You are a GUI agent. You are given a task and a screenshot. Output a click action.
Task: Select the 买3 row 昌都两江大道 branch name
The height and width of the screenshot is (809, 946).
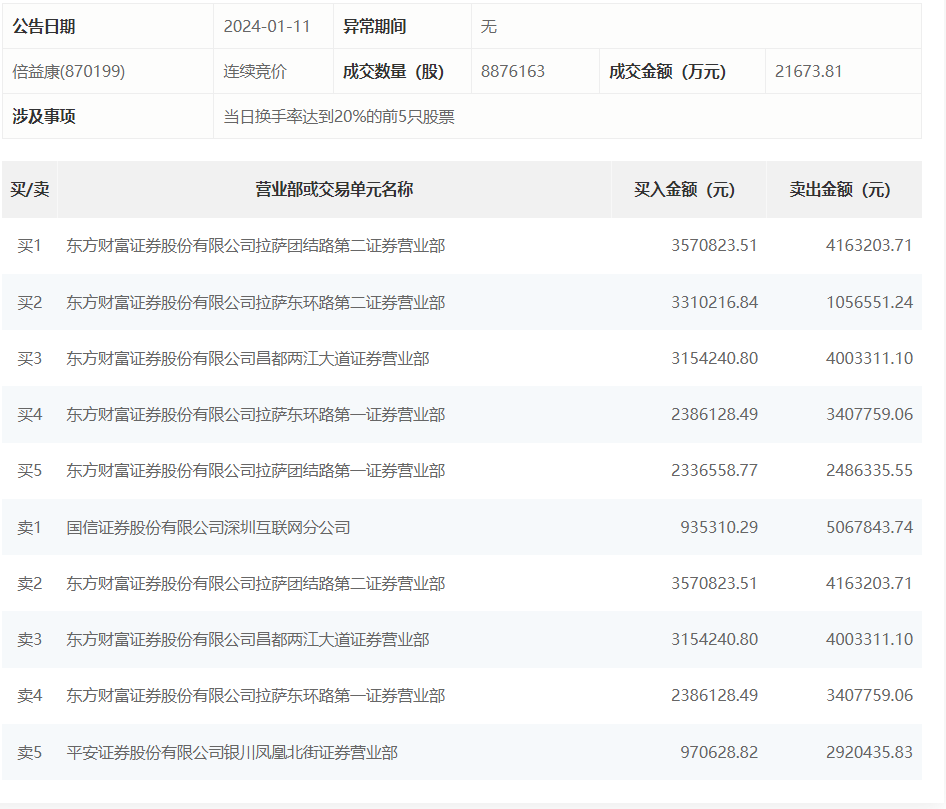(x=248, y=358)
